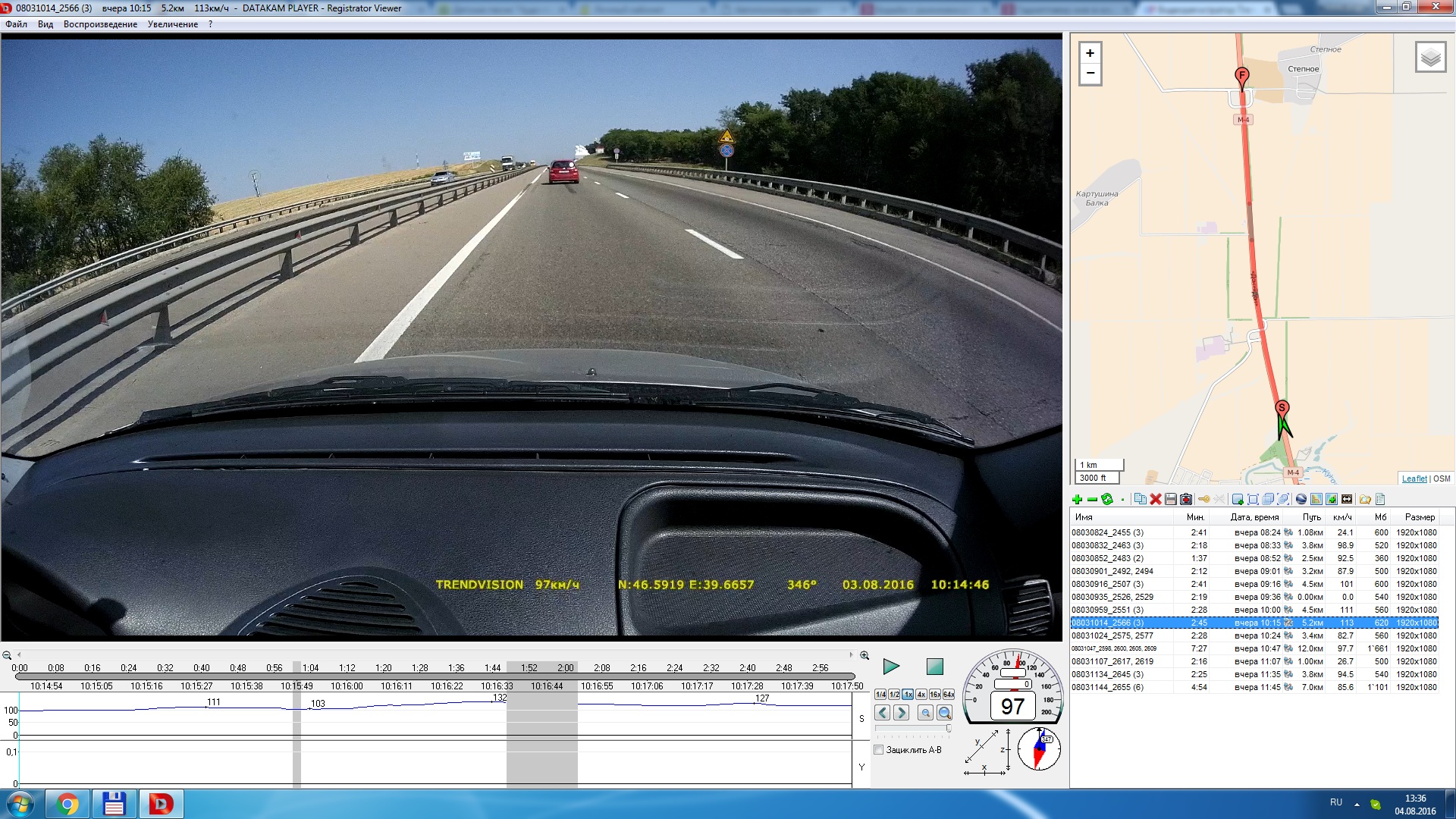Click the yellow key protect icon
This screenshot has height=819, width=1456.
[x=1203, y=499]
